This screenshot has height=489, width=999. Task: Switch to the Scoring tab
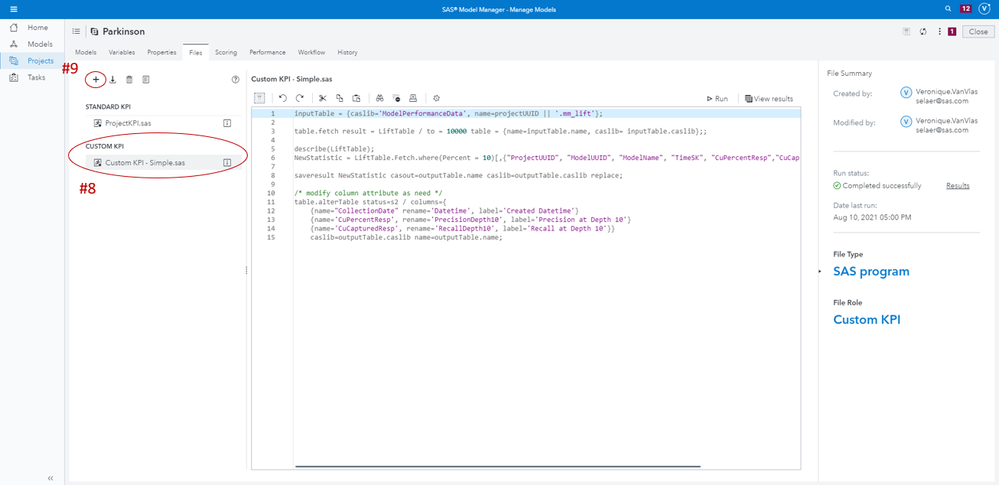[225, 52]
